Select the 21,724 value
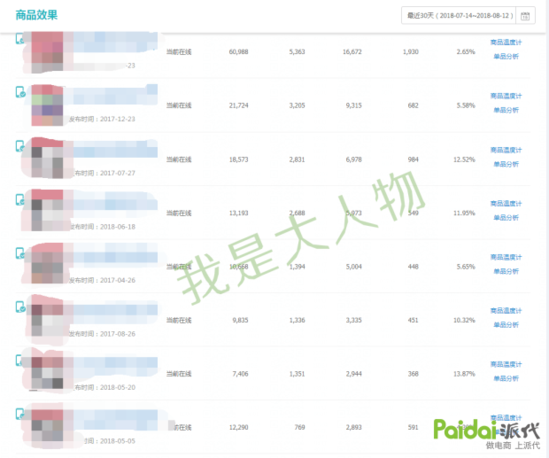This screenshot has width=549, height=458. pyautogui.click(x=238, y=105)
